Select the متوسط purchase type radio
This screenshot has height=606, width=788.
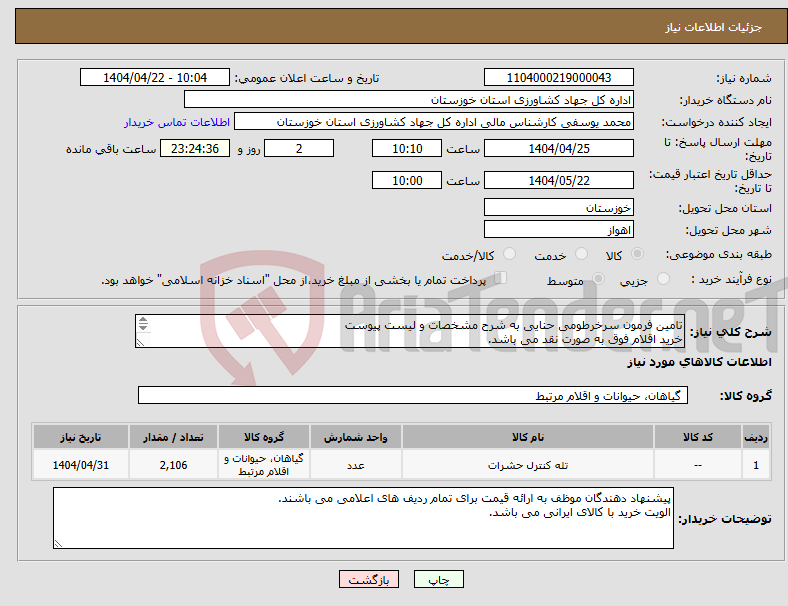click(x=598, y=279)
